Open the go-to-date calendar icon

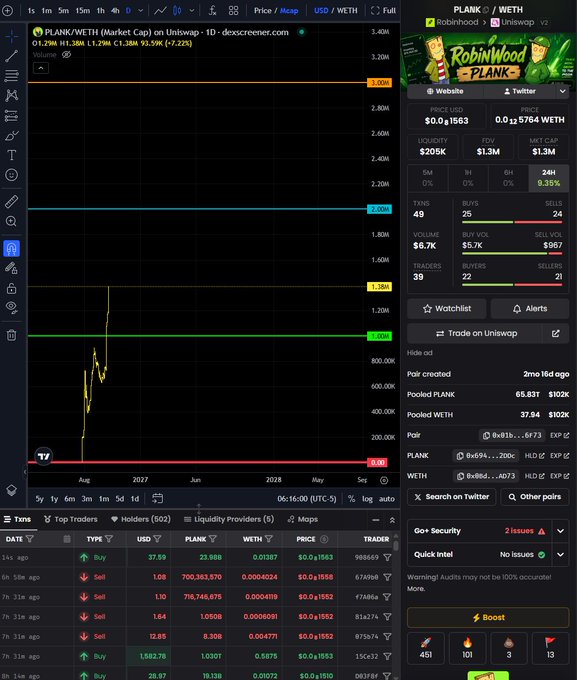coord(157,498)
